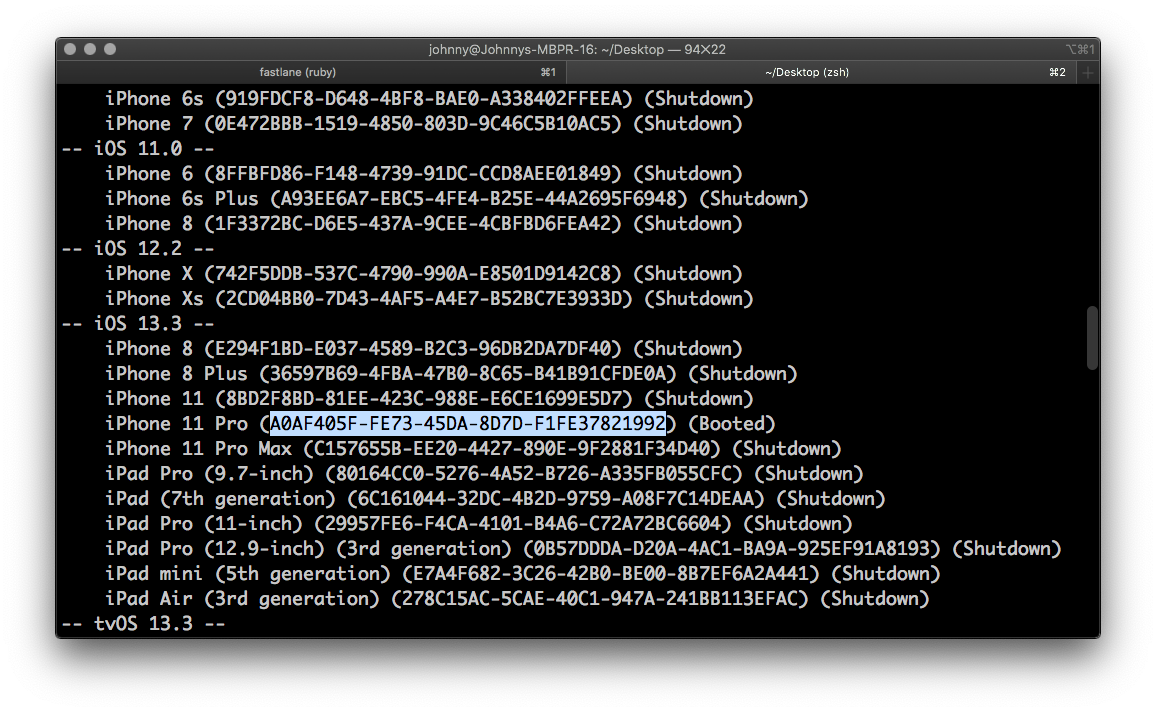Click the '-- iOS 13.3 --' header line
1156x712 pixels.
point(137,324)
